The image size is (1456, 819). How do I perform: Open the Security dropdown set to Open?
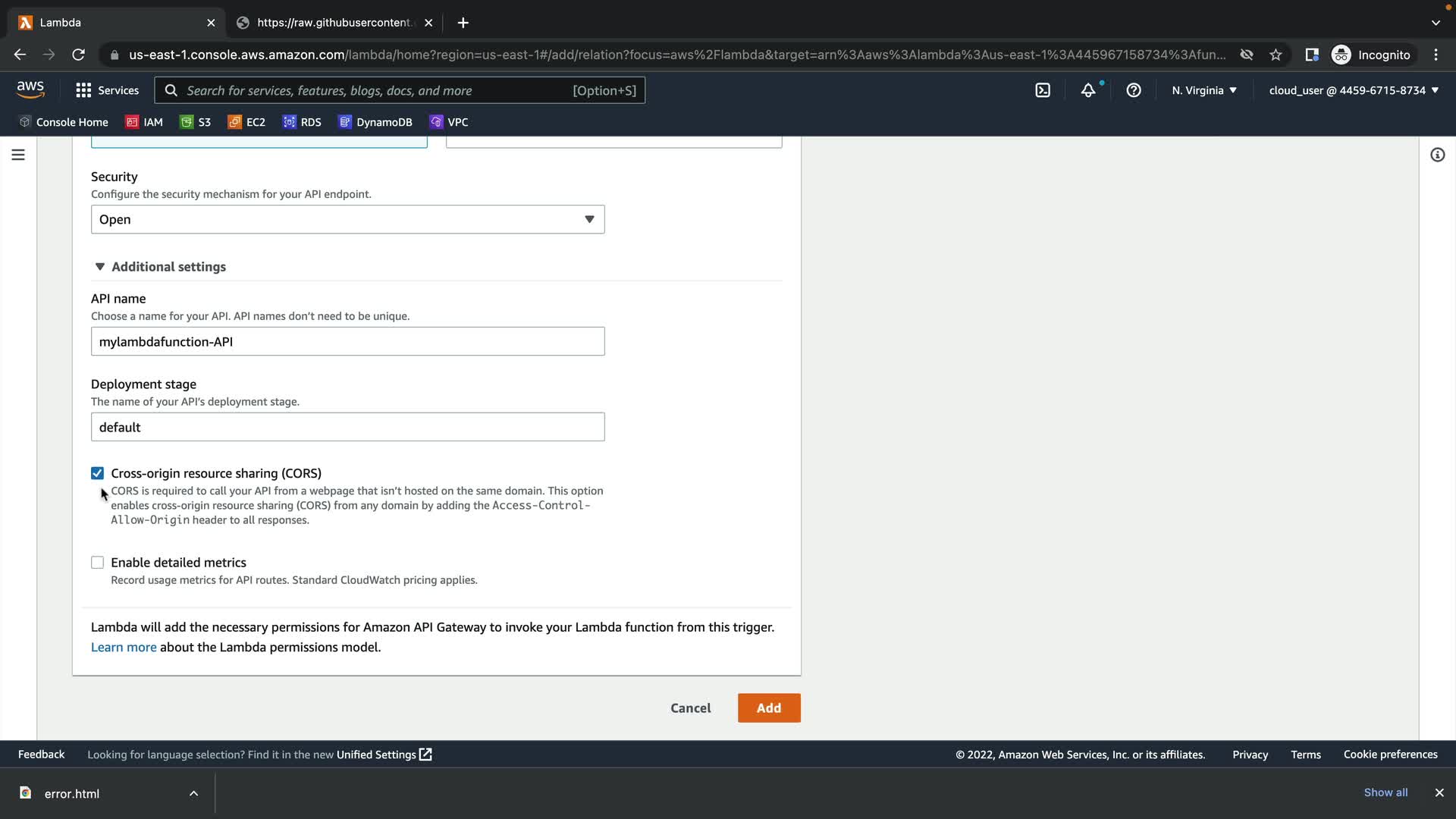pyautogui.click(x=347, y=219)
